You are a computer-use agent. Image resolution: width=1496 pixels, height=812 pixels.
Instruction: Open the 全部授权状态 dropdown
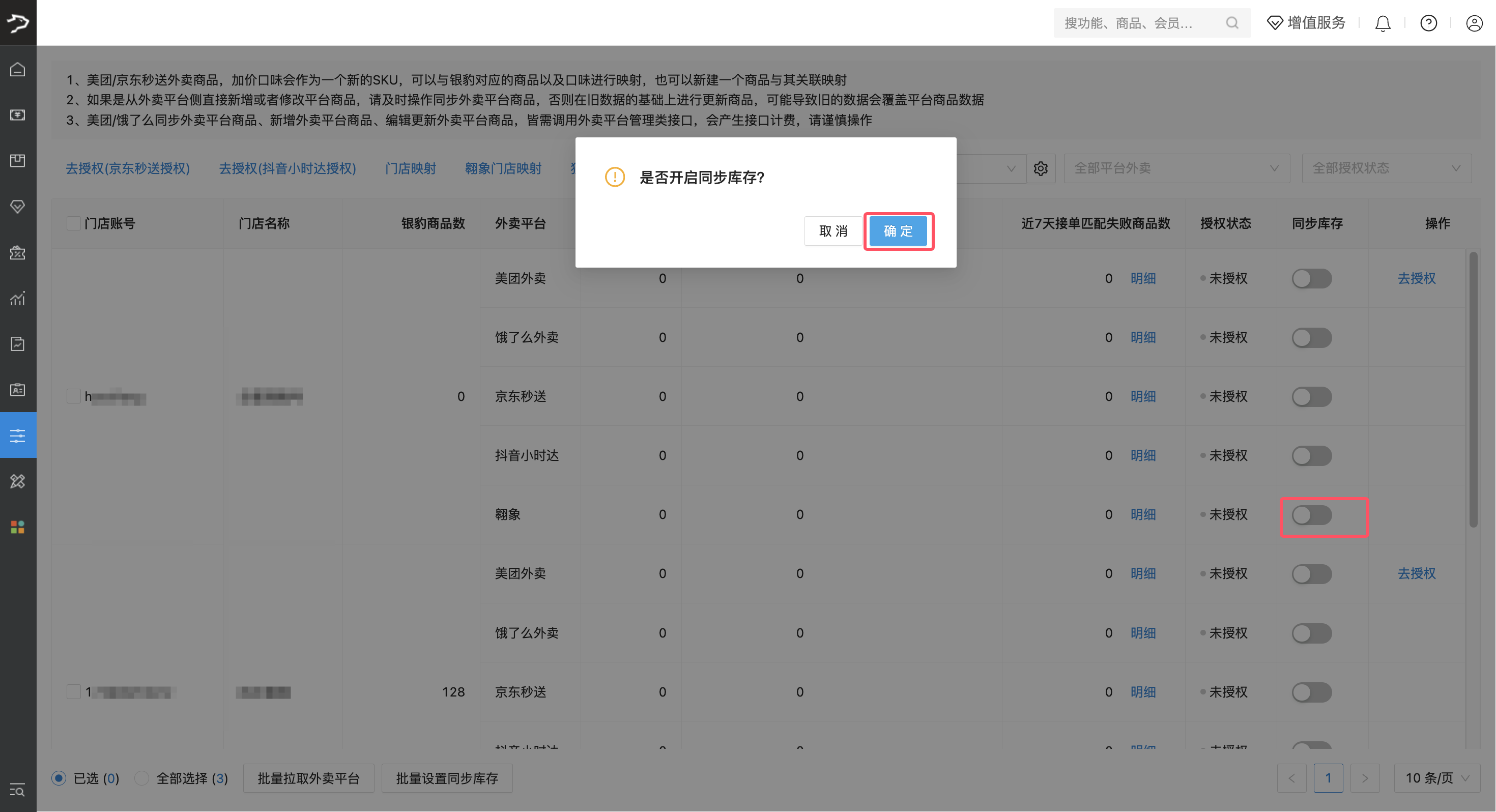tap(1387, 168)
